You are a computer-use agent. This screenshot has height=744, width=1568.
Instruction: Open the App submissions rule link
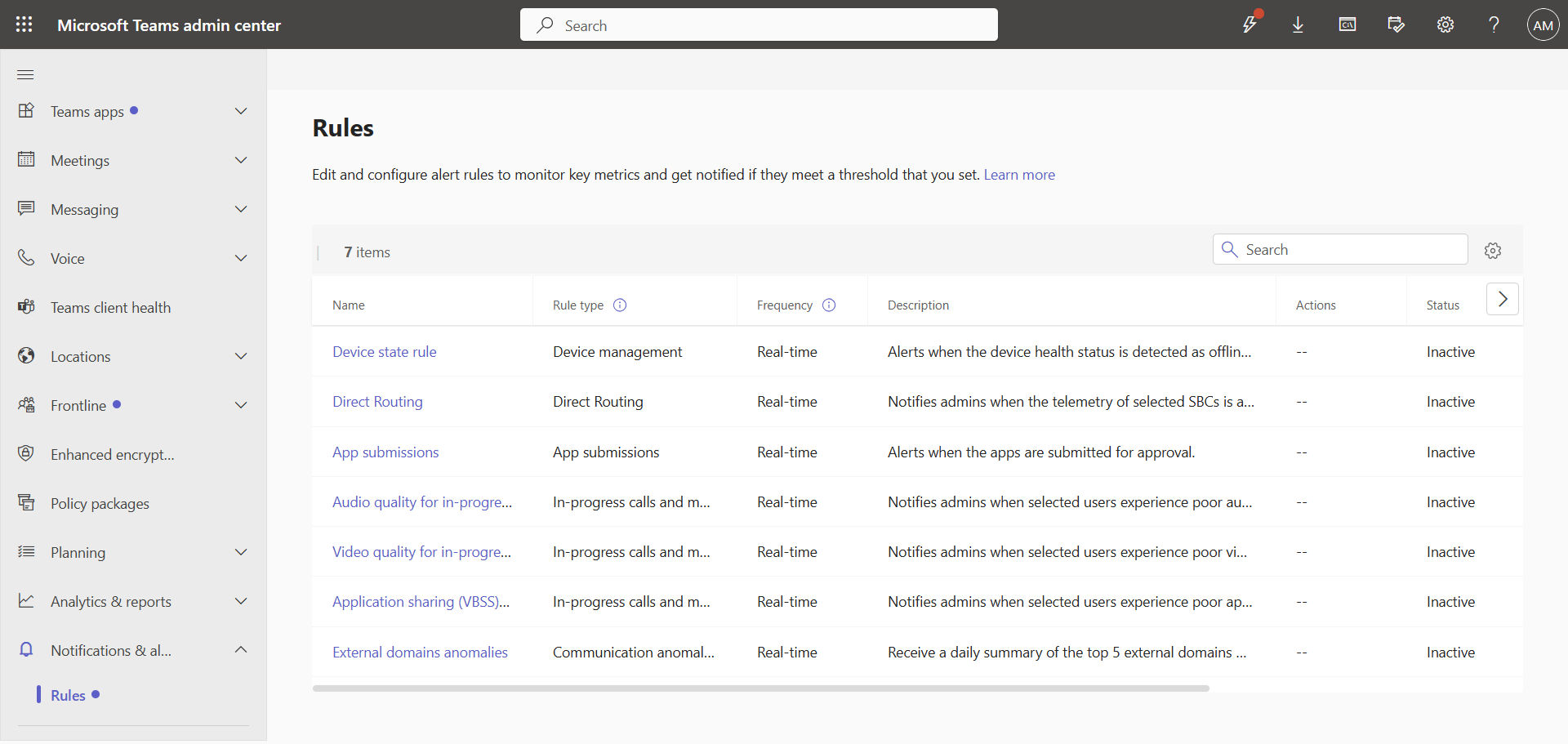coord(385,452)
